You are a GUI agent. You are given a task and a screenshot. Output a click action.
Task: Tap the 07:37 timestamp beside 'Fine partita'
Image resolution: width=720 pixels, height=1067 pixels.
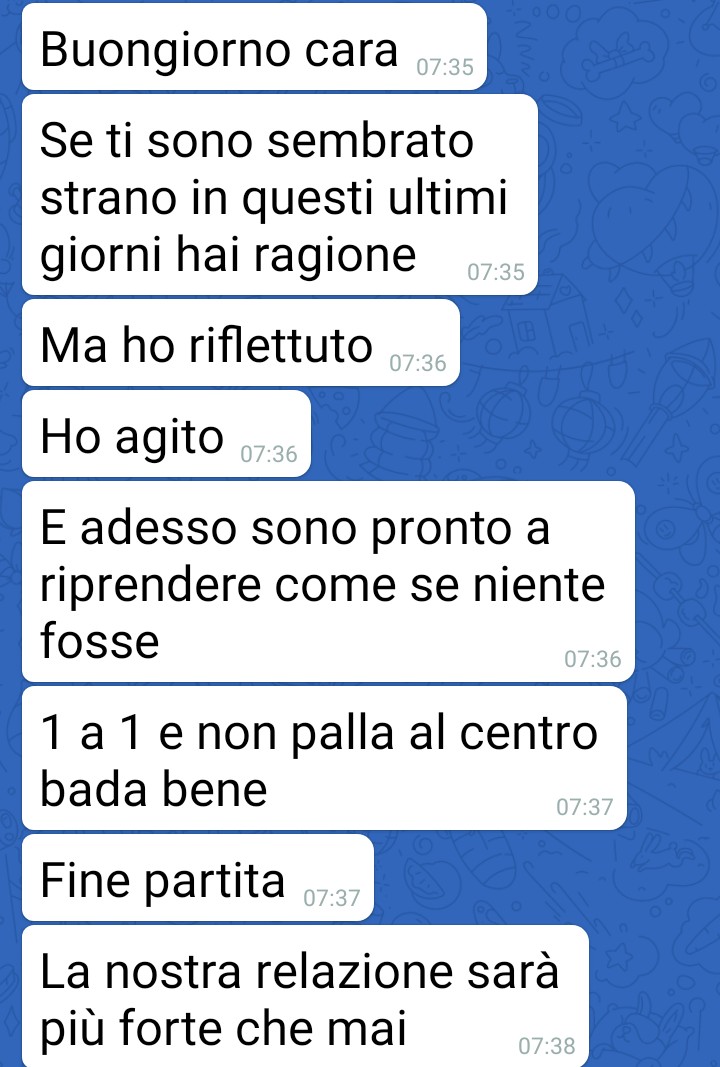pyautogui.click(x=331, y=898)
